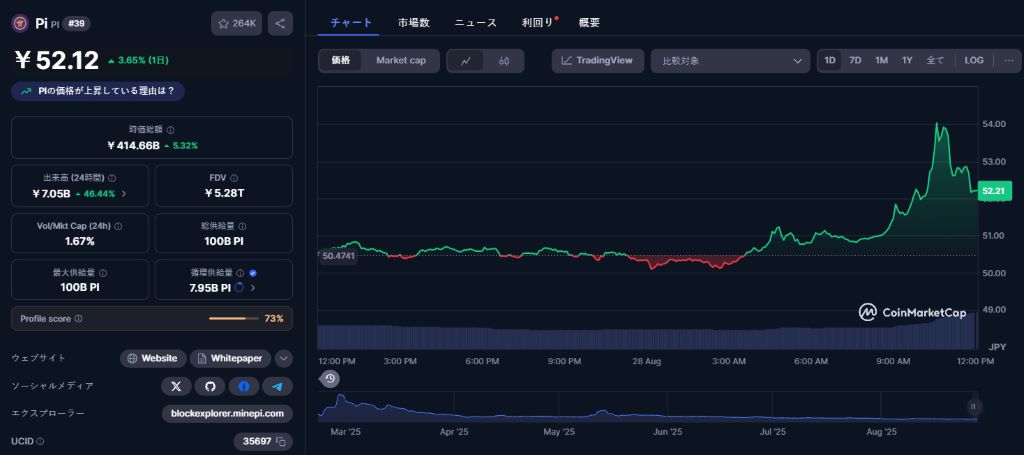The height and width of the screenshot is (455, 1024).
Task: Show info icon for 総供給量
Action: [x=242, y=226]
